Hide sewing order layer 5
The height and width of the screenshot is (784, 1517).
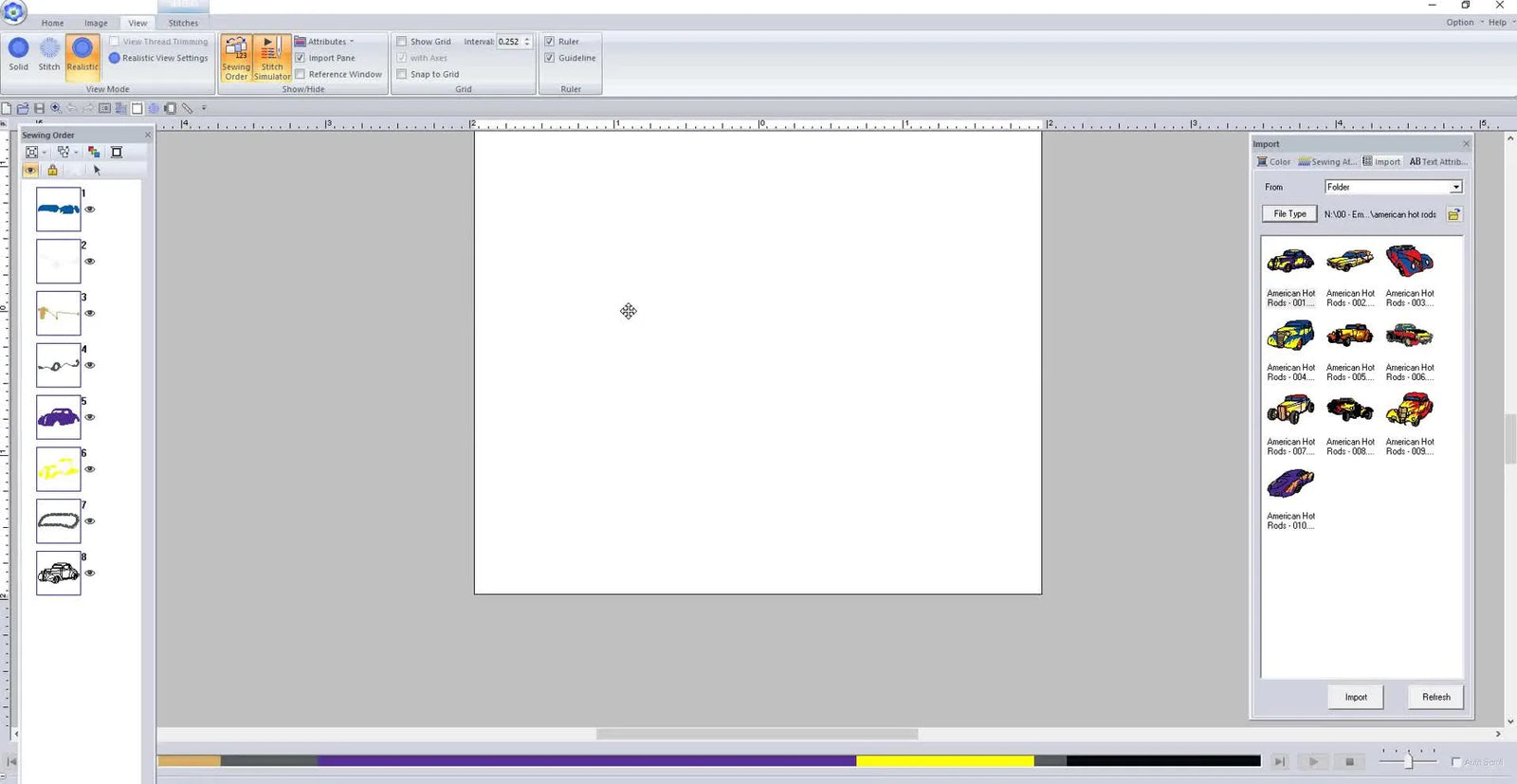pos(90,417)
